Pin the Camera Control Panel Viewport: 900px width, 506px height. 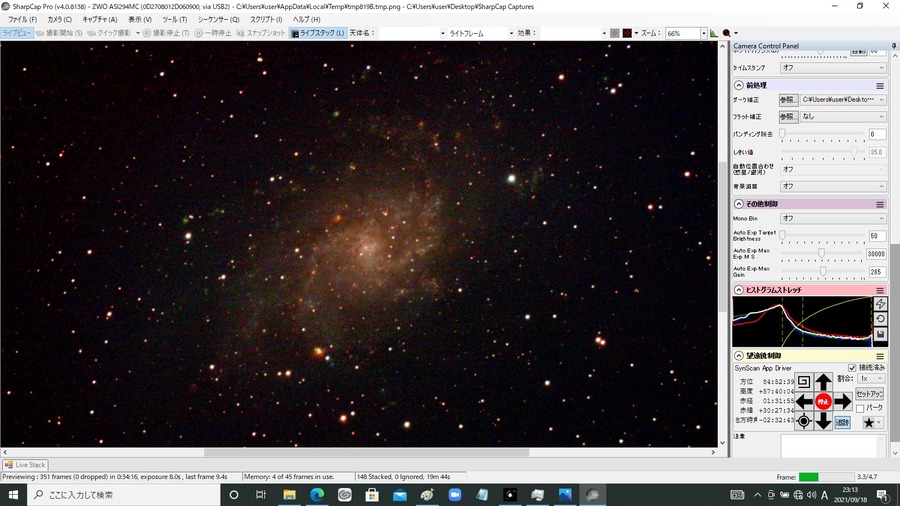pos(894,45)
